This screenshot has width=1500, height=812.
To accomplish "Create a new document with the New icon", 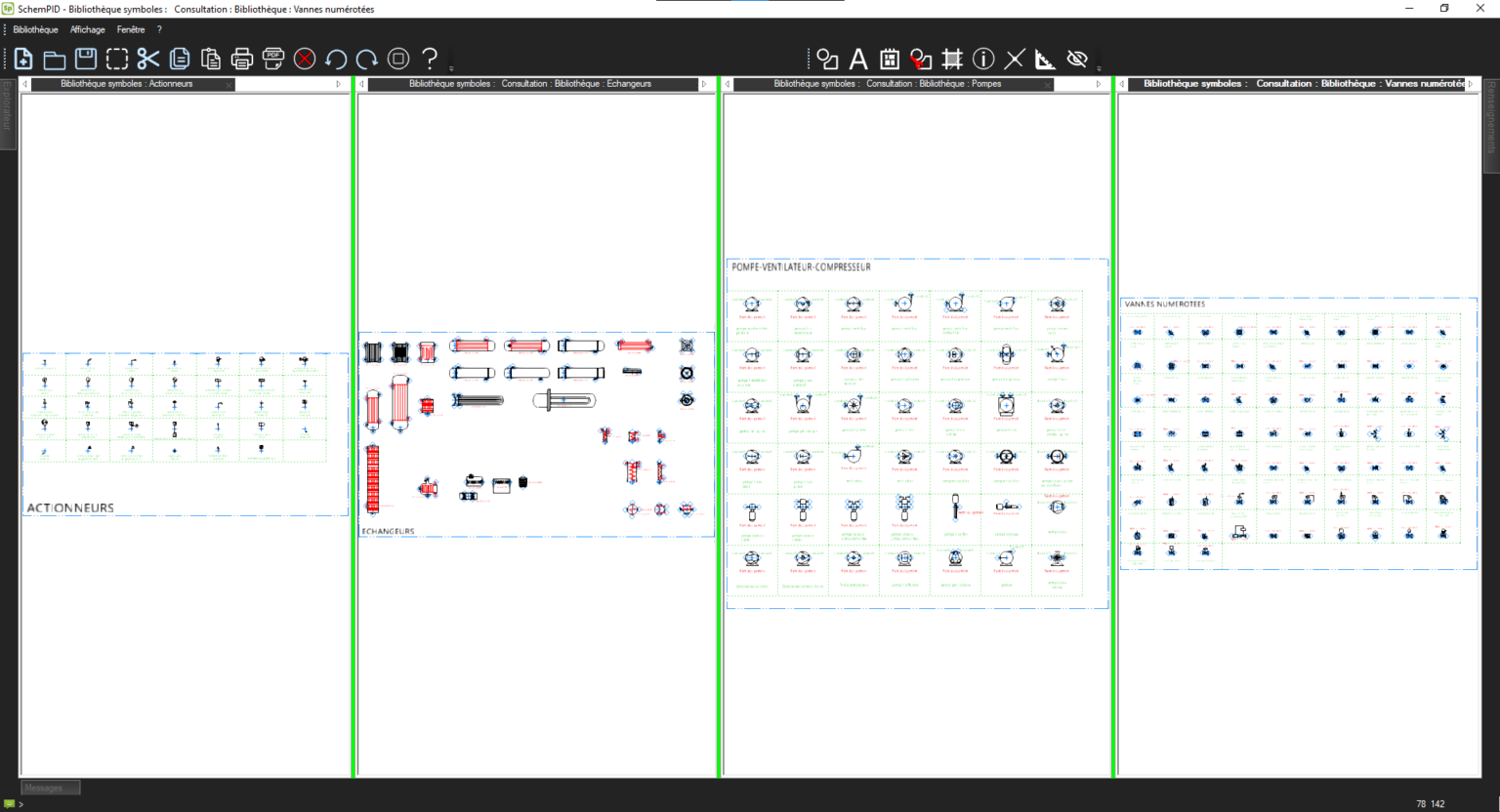I will click(x=23, y=59).
